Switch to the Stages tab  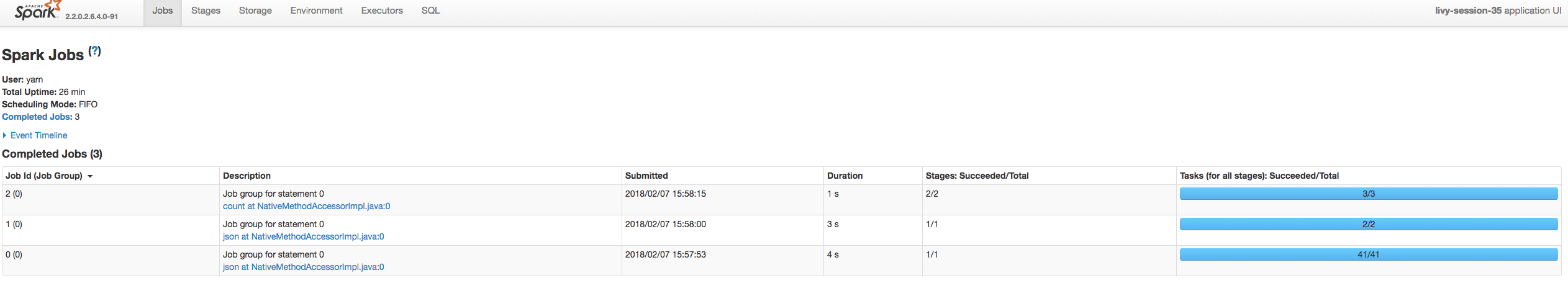point(206,11)
